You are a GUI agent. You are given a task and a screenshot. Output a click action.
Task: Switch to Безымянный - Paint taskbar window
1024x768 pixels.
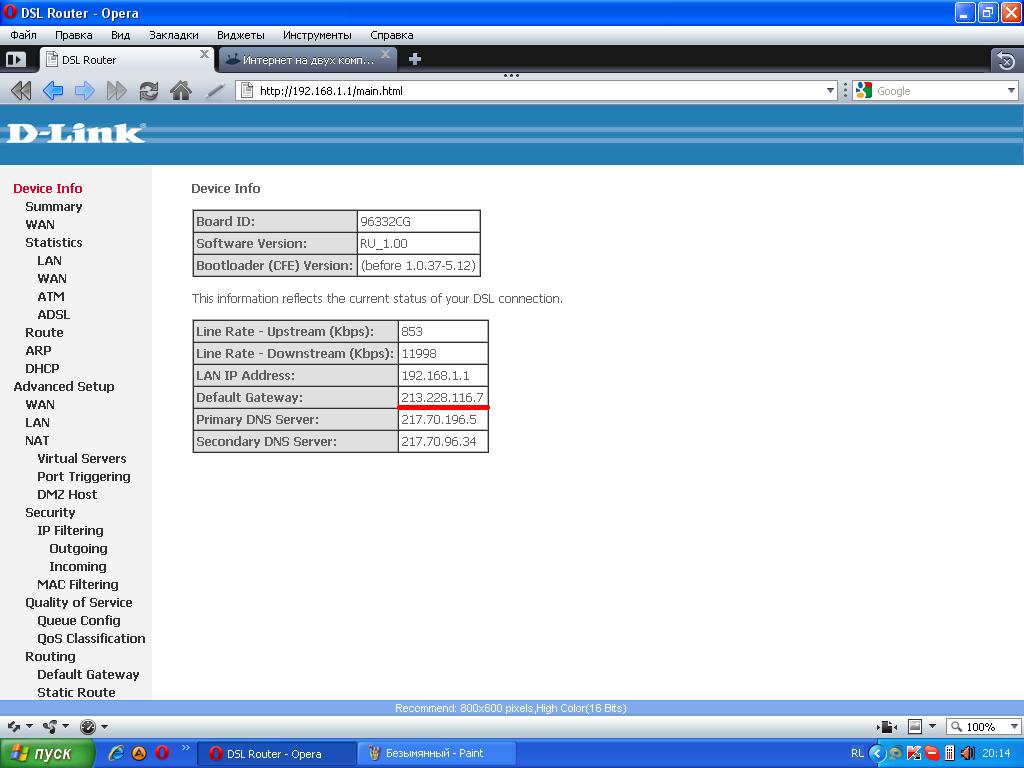[436, 754]
